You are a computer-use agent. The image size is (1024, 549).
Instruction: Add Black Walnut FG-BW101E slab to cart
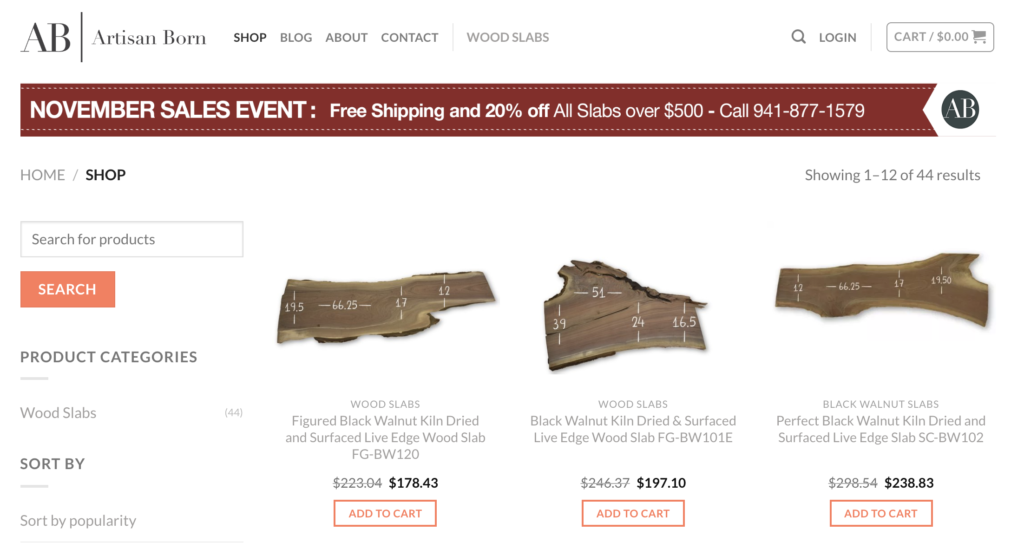[x=633, y=513]
